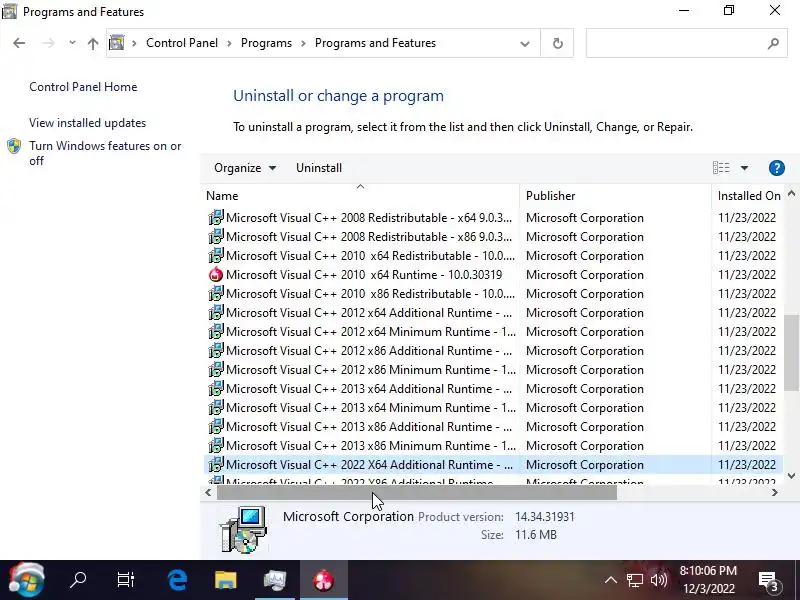
Task: Click the Forward navigation arrow
Action: click(48, 43)
